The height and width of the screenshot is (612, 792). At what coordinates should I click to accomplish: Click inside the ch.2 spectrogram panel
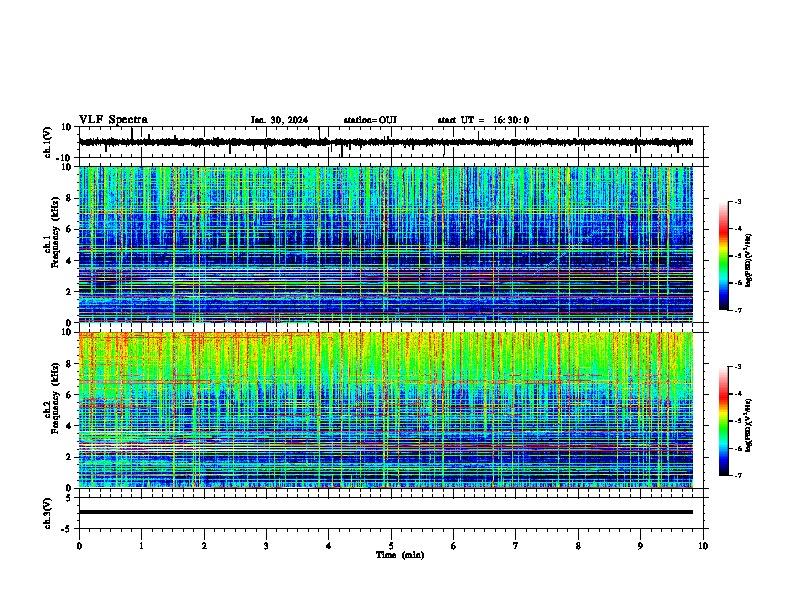click(385, 410)
